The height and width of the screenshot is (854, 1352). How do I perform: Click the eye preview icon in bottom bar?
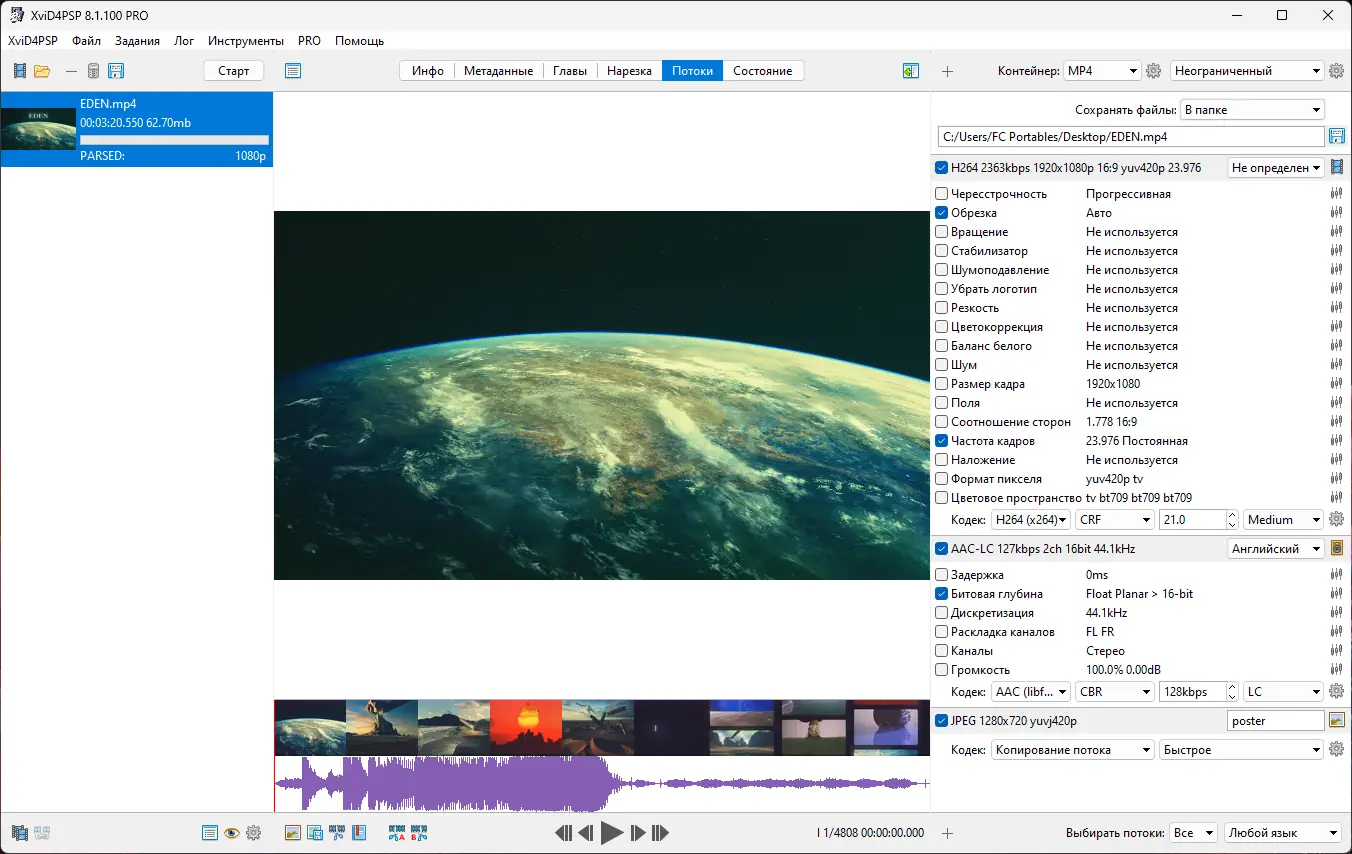[x=232, y=833]
